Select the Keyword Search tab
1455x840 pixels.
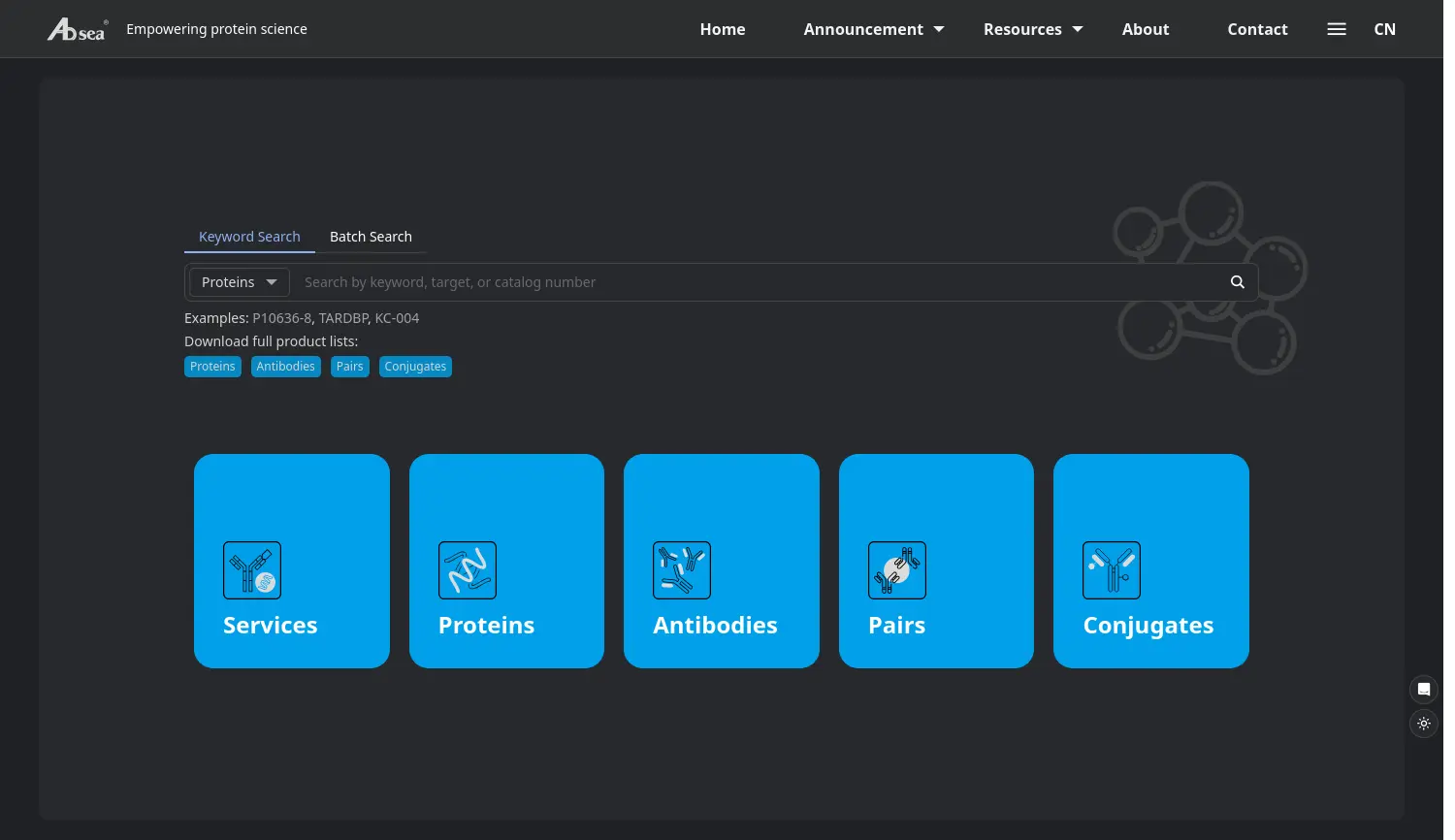(249, 237)
